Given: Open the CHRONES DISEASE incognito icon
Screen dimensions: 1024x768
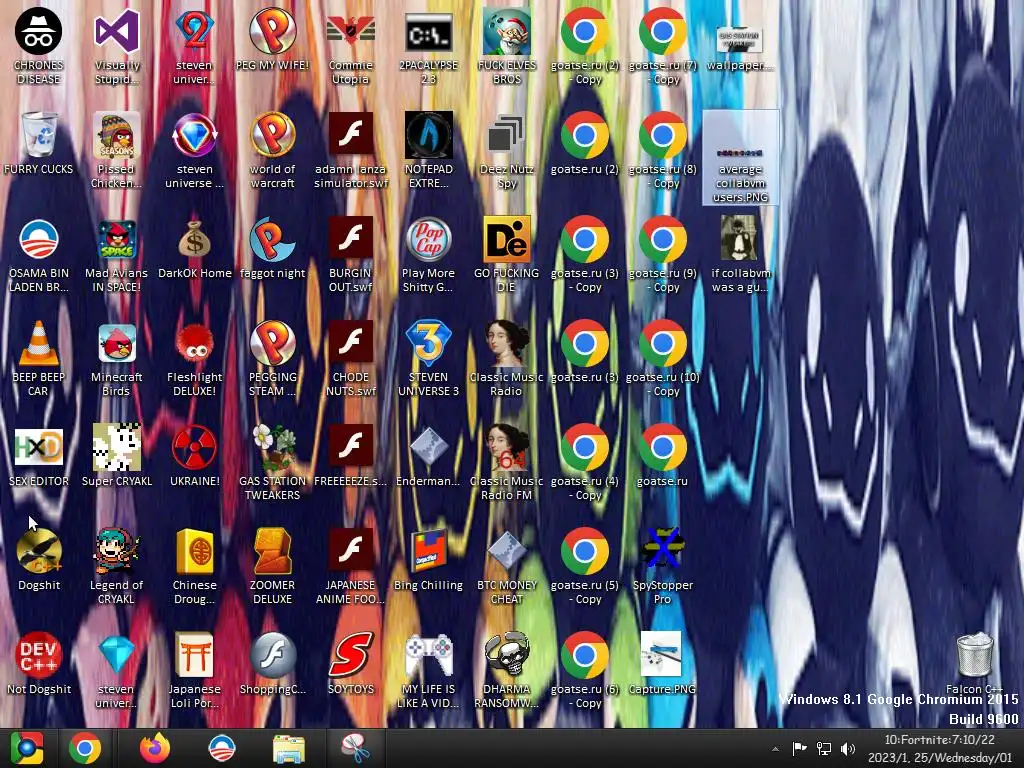Looking at the screenshot, I should pos(39,47).
